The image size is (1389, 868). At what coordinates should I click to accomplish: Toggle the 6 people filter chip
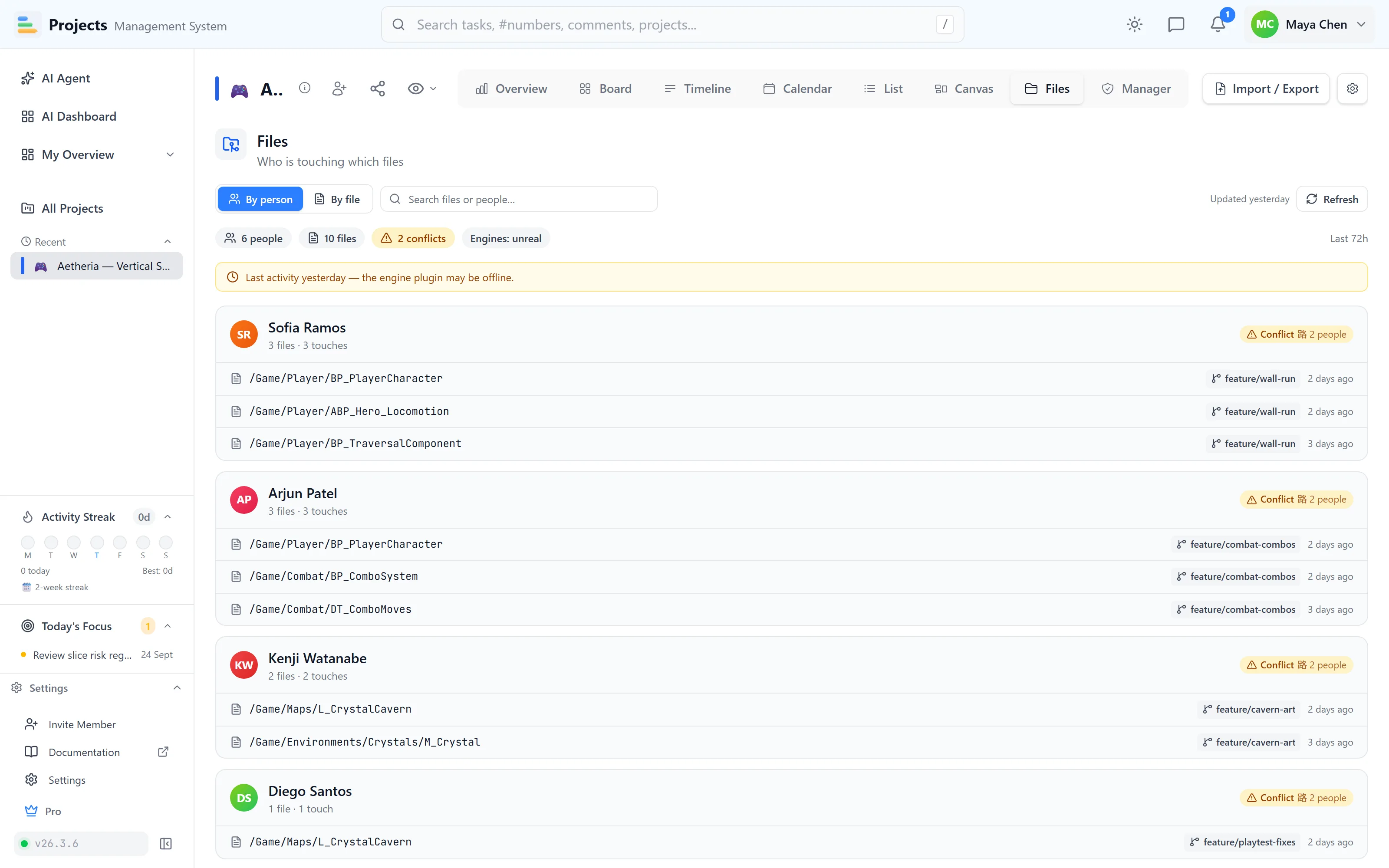(253, 238)
